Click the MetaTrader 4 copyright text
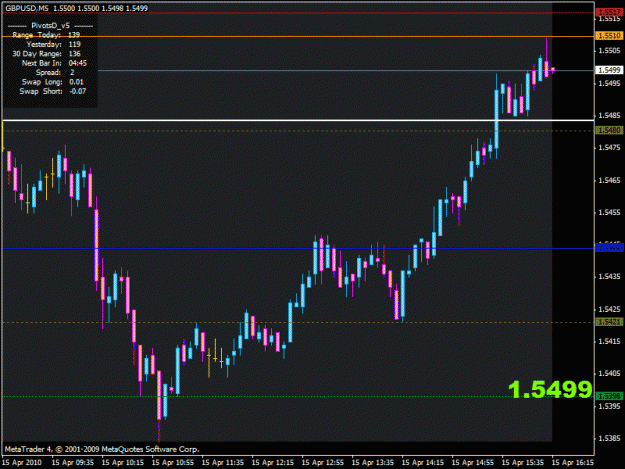Screen dimensions: 625x469 pyautogui.click(x=102, y=449)
